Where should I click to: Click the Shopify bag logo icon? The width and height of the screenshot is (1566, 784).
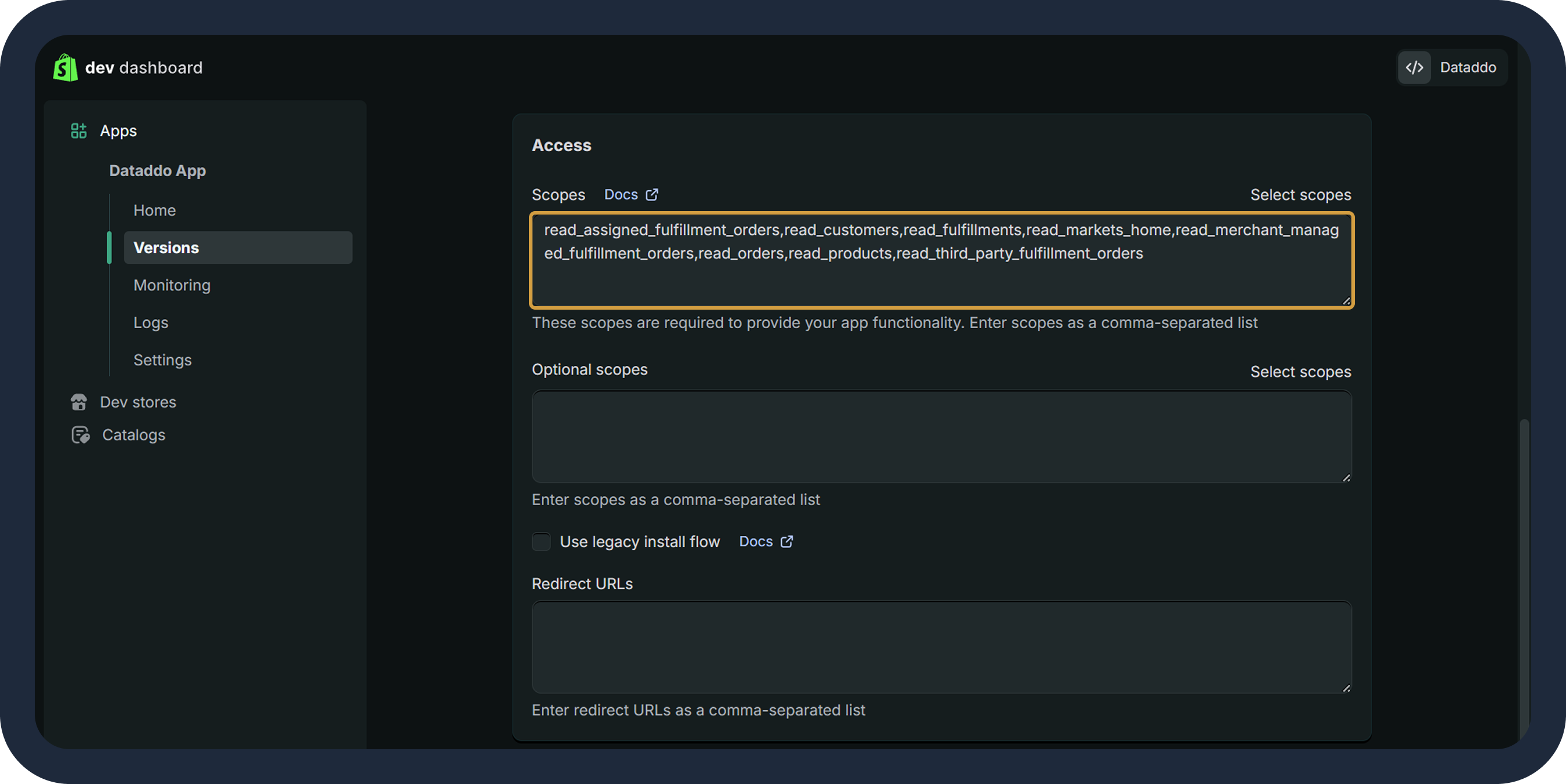[65, 67]
